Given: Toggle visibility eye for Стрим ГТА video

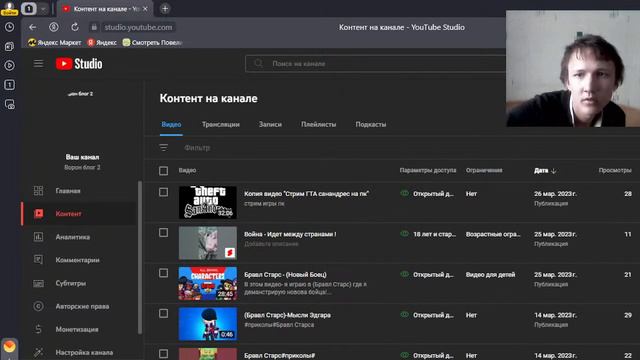Looking at the screenshot, I should (404, 193).
